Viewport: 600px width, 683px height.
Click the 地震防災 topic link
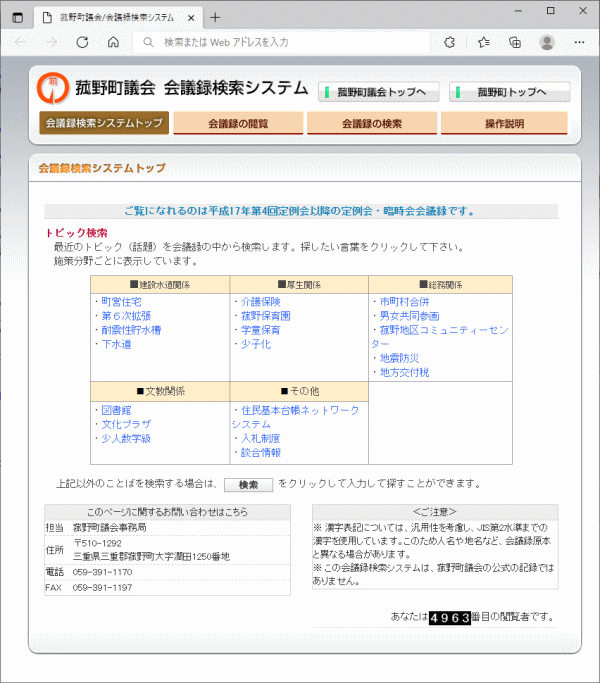pyautogui.click(x=400, y=358)
